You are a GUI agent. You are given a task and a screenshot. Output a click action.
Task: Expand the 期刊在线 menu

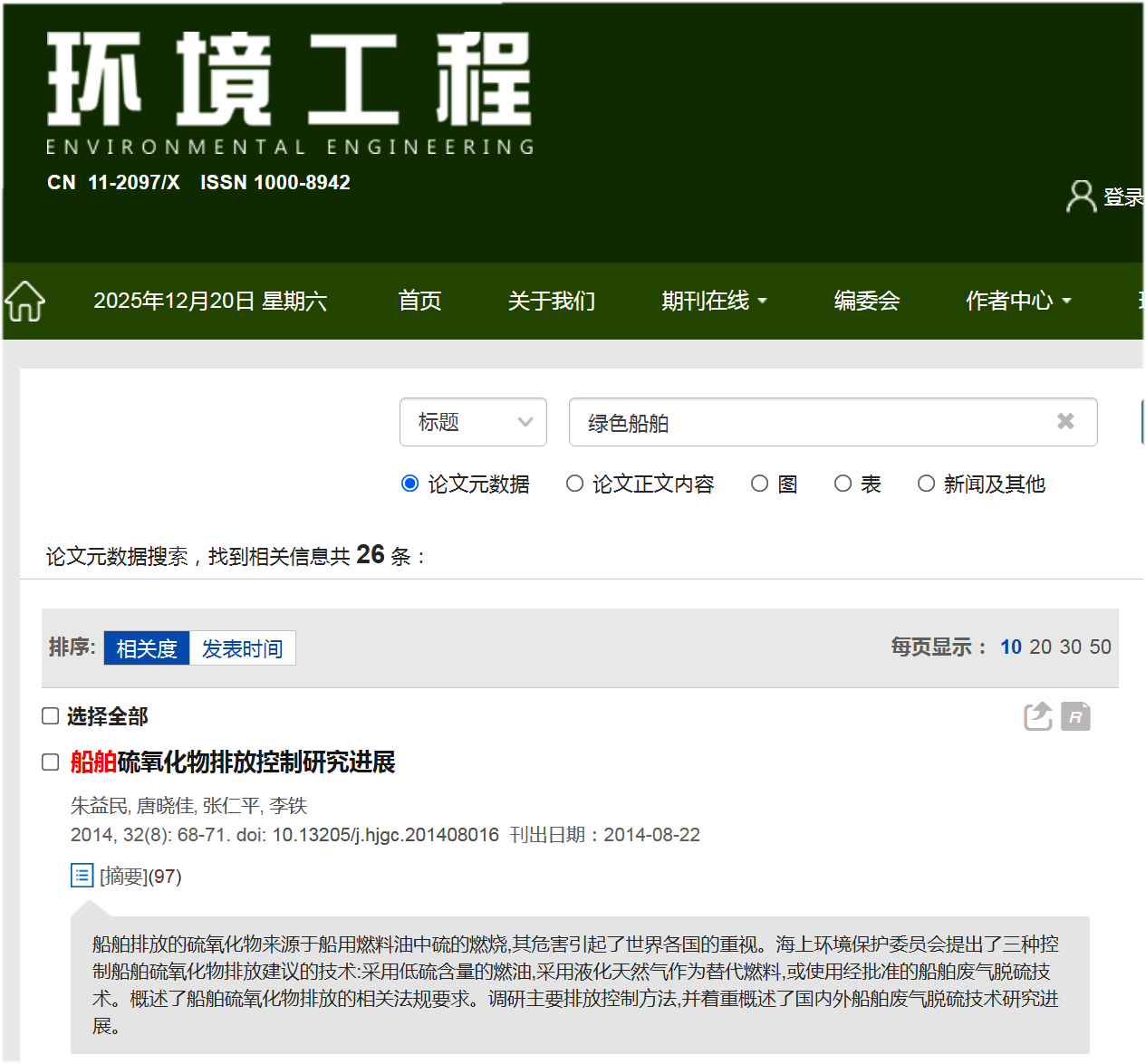click(714, 301)
